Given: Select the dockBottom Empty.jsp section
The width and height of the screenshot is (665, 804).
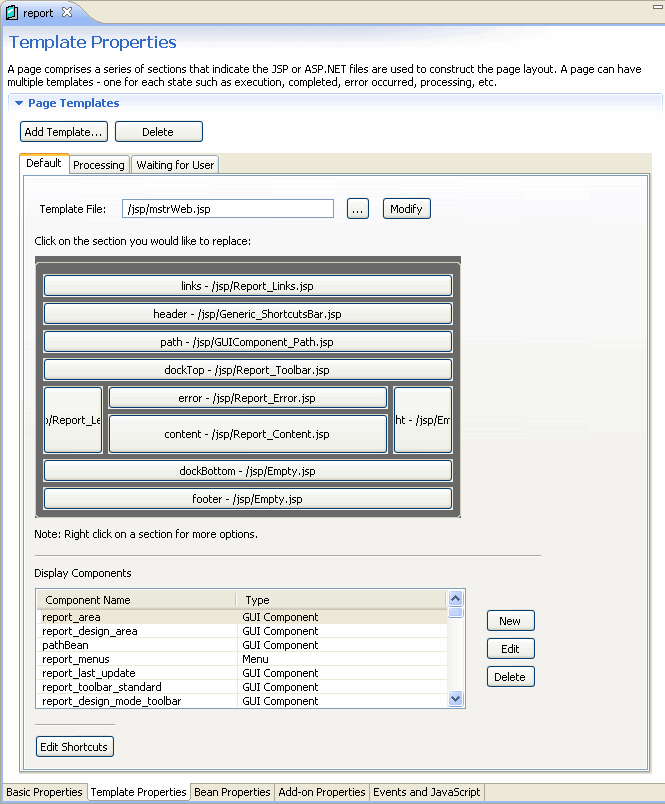Looking at the screenshot, I should click(x=248, y=471).
